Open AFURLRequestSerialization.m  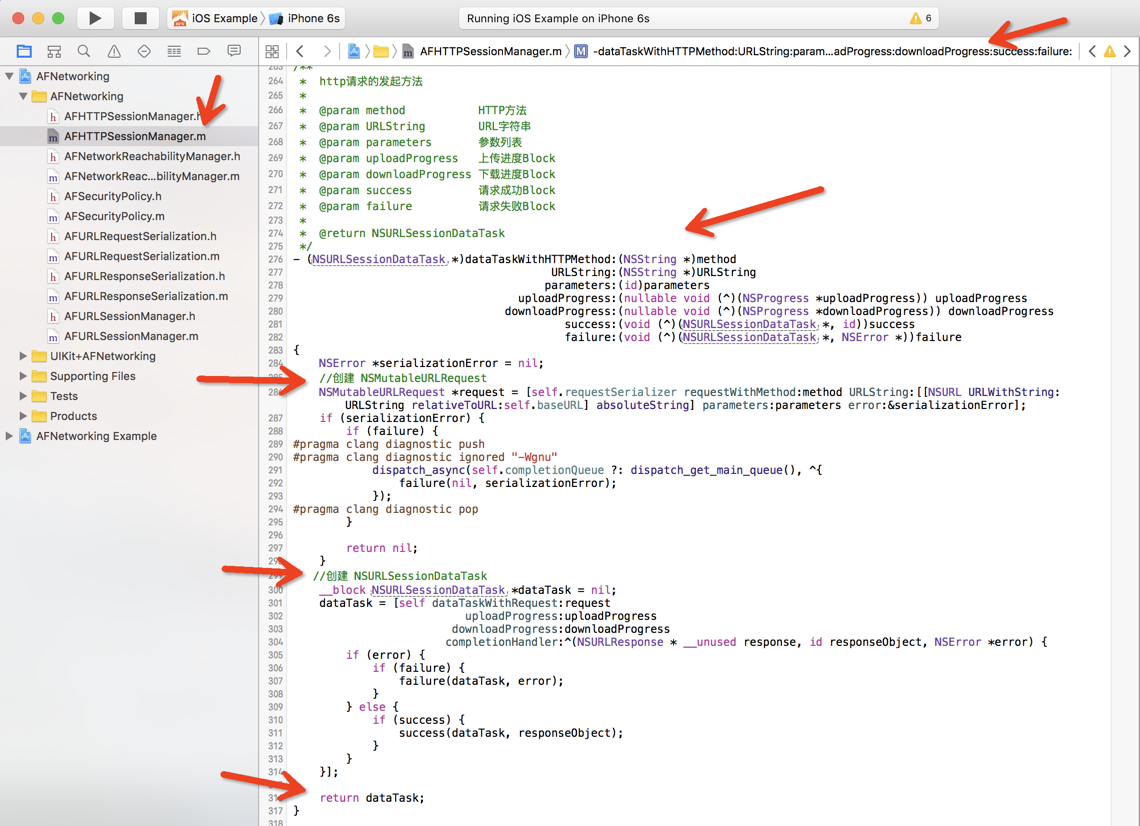(129, 256)
